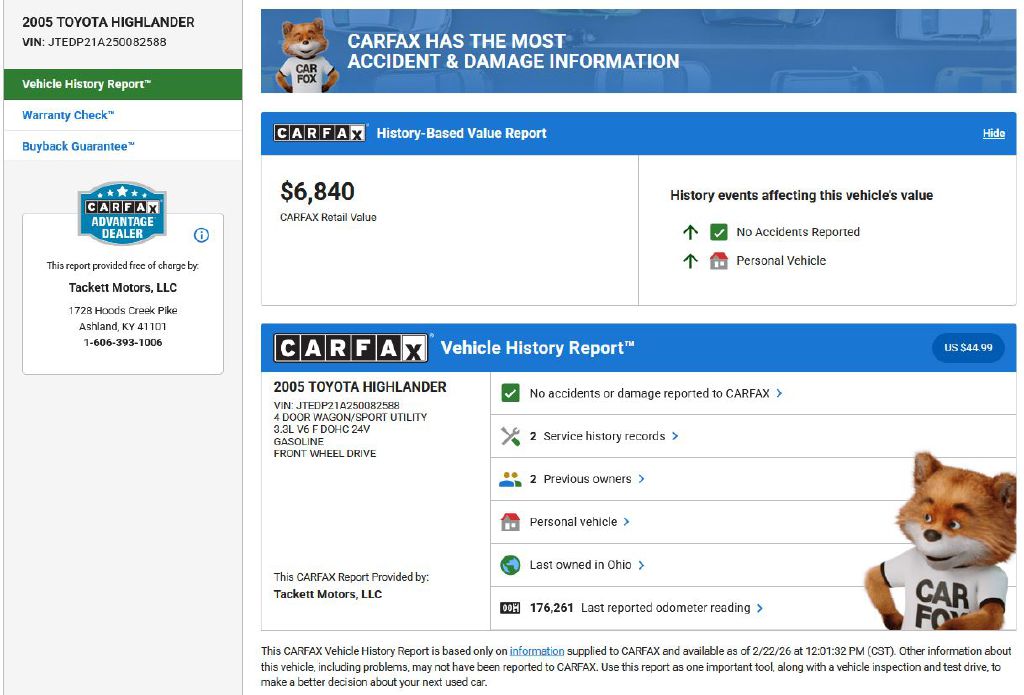The width and height of the screenshot is (1024, 695).
Task: Click the house icon beside Personal vehicle row
Action: tap(510, 522)
